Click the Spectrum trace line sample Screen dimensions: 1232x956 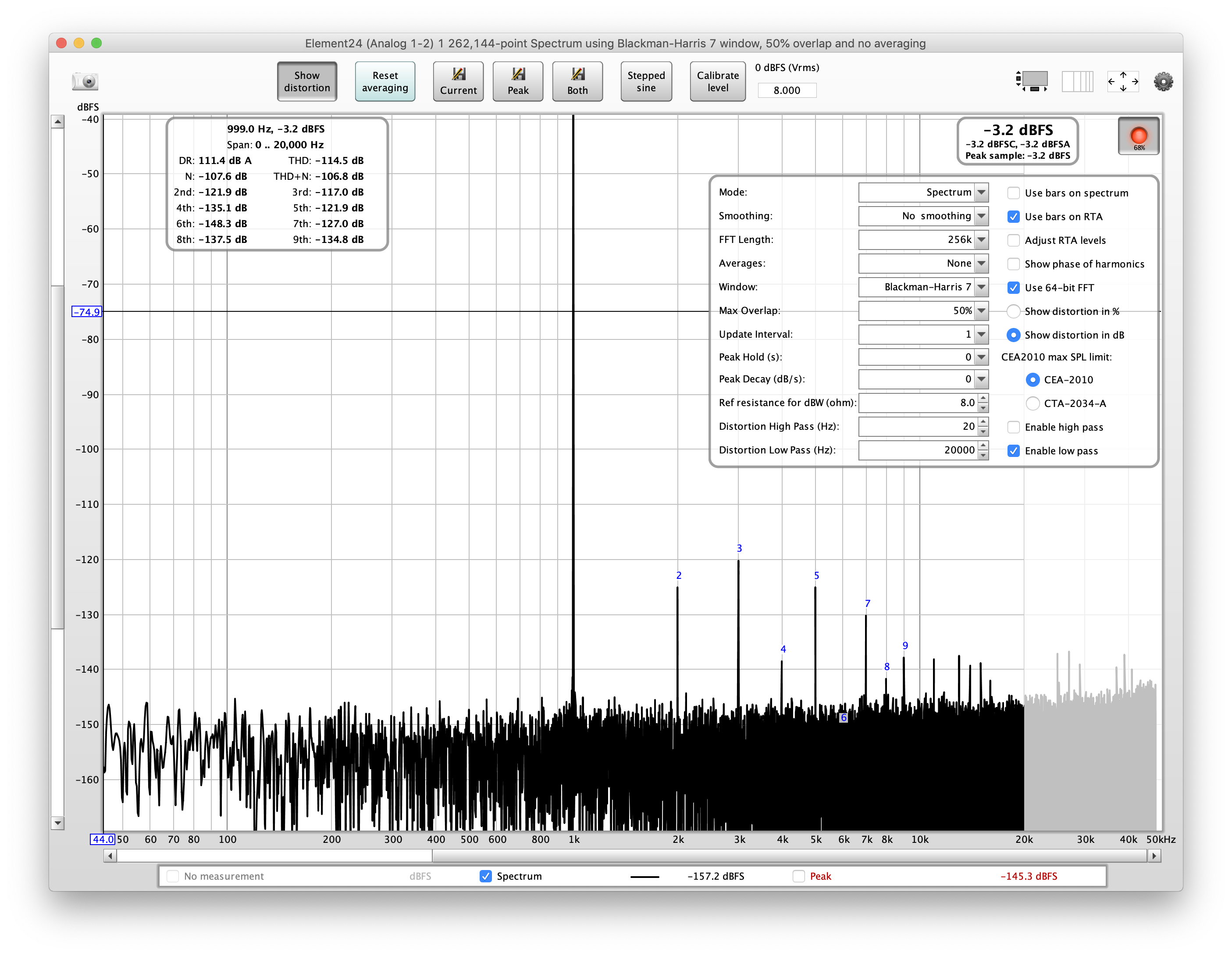(x=644, y=877)
